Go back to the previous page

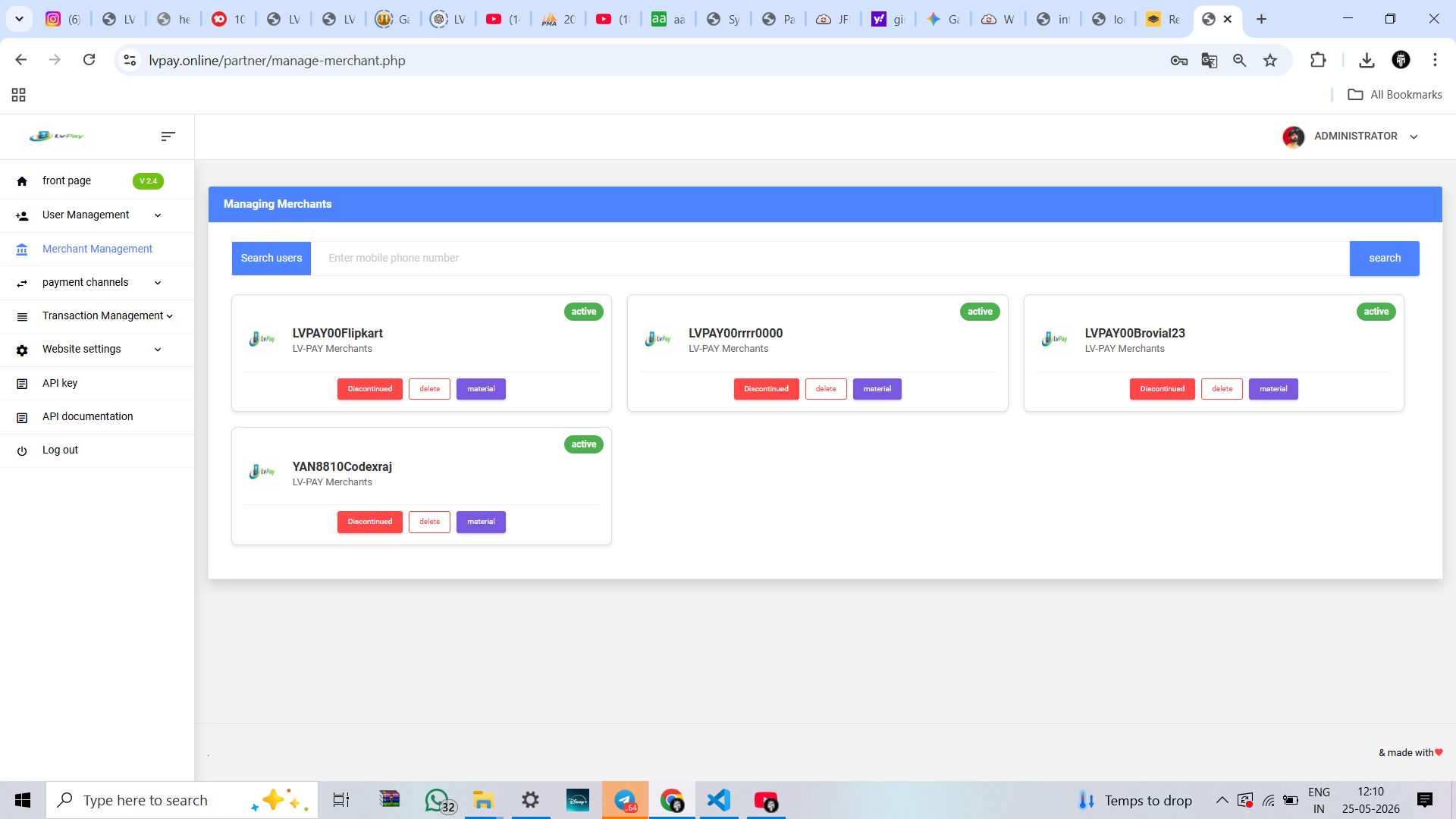(21, 60)
